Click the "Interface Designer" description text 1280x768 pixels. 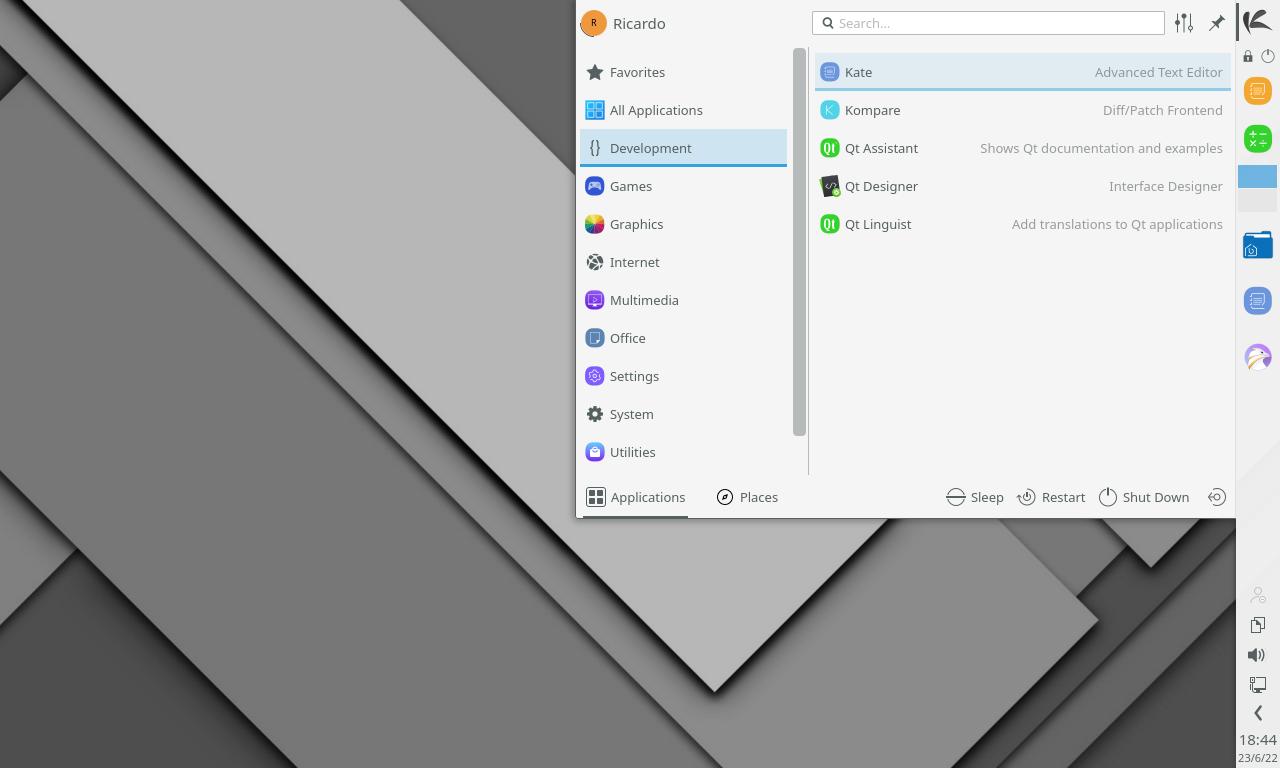pyautogui.click(x=1166, y=186)
